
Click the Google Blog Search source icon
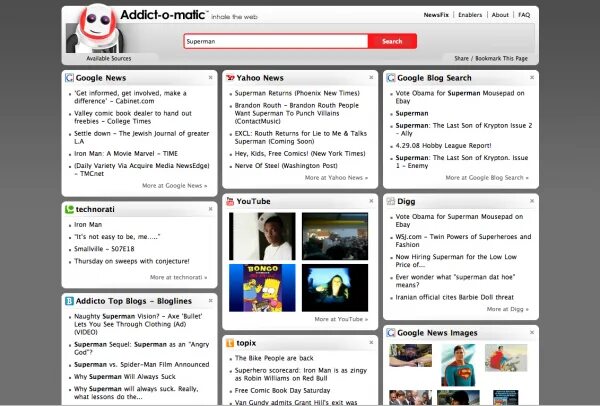(390, 78)
